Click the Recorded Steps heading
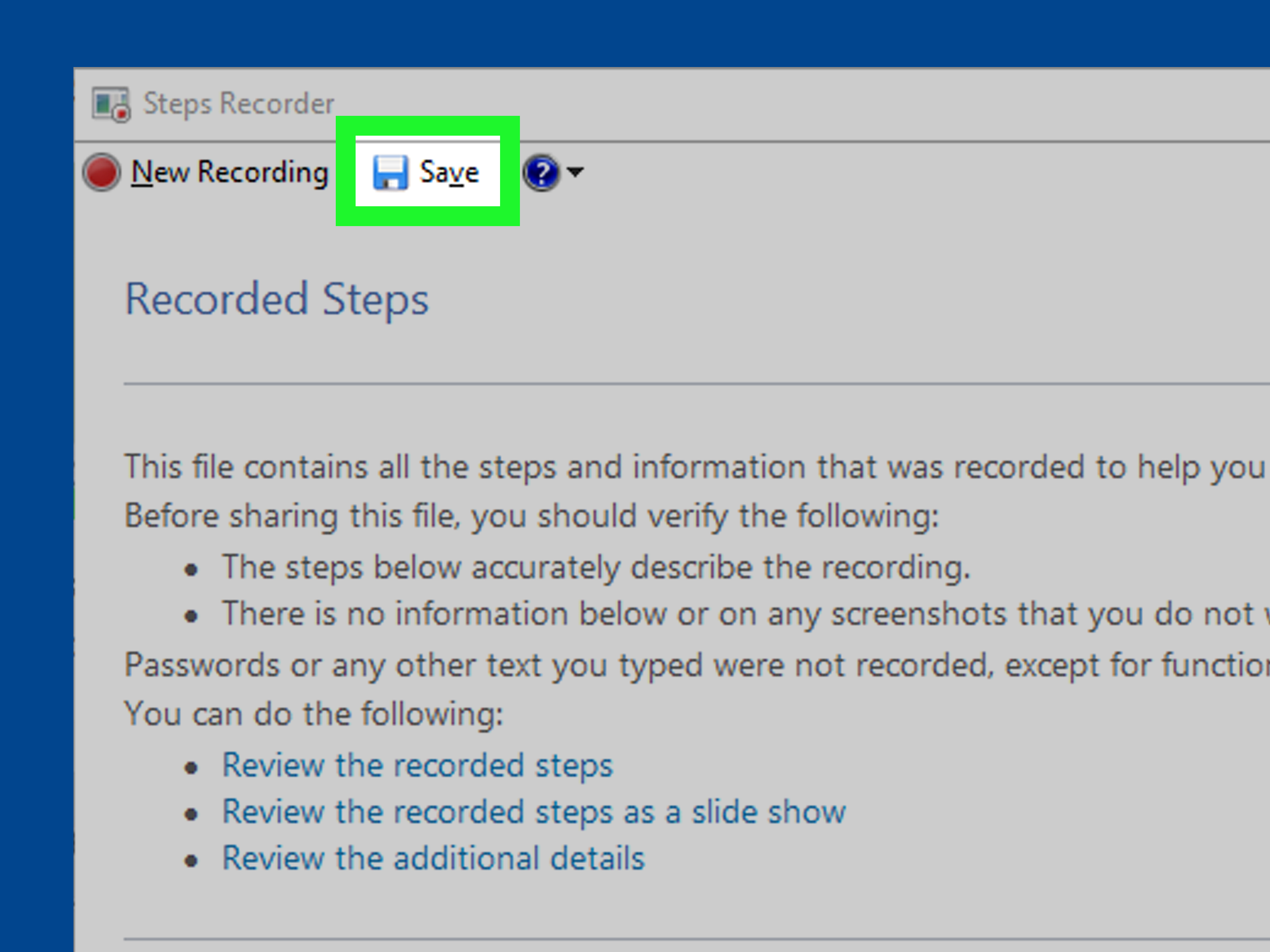Screen dimensions: 1270x952 (x=277, y=299)
